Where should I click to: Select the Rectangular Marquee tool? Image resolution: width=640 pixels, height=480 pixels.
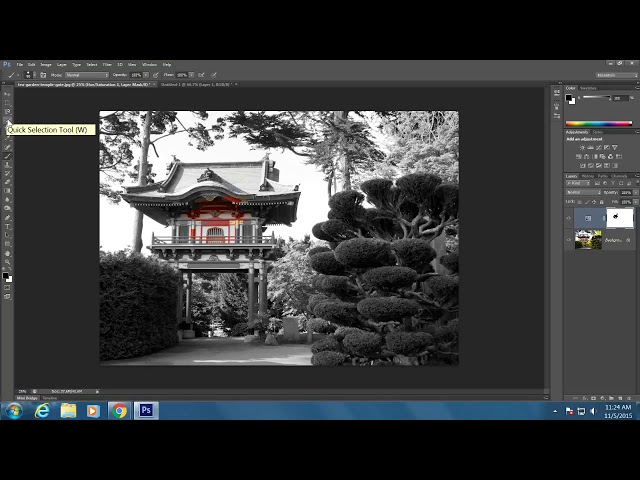(7, 103)
